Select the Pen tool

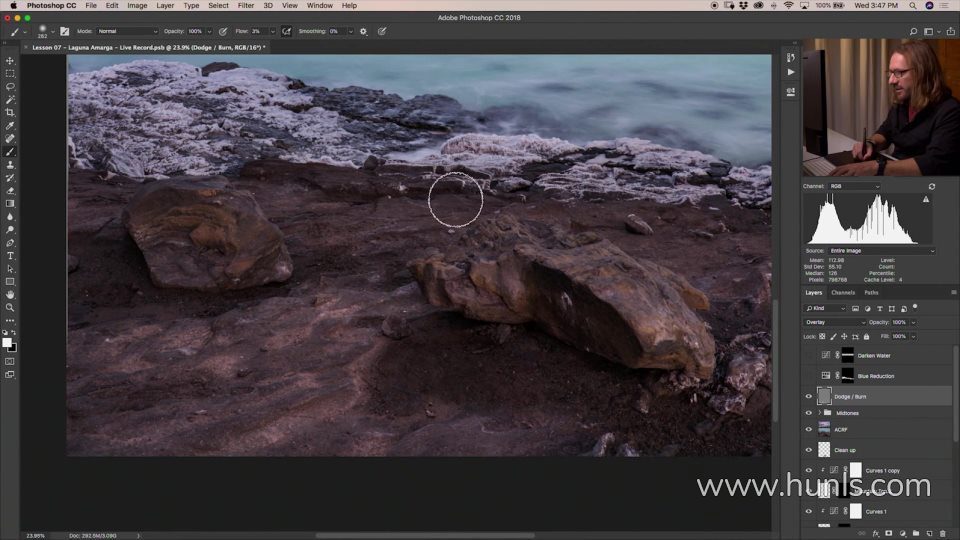(x=10, y=242)
